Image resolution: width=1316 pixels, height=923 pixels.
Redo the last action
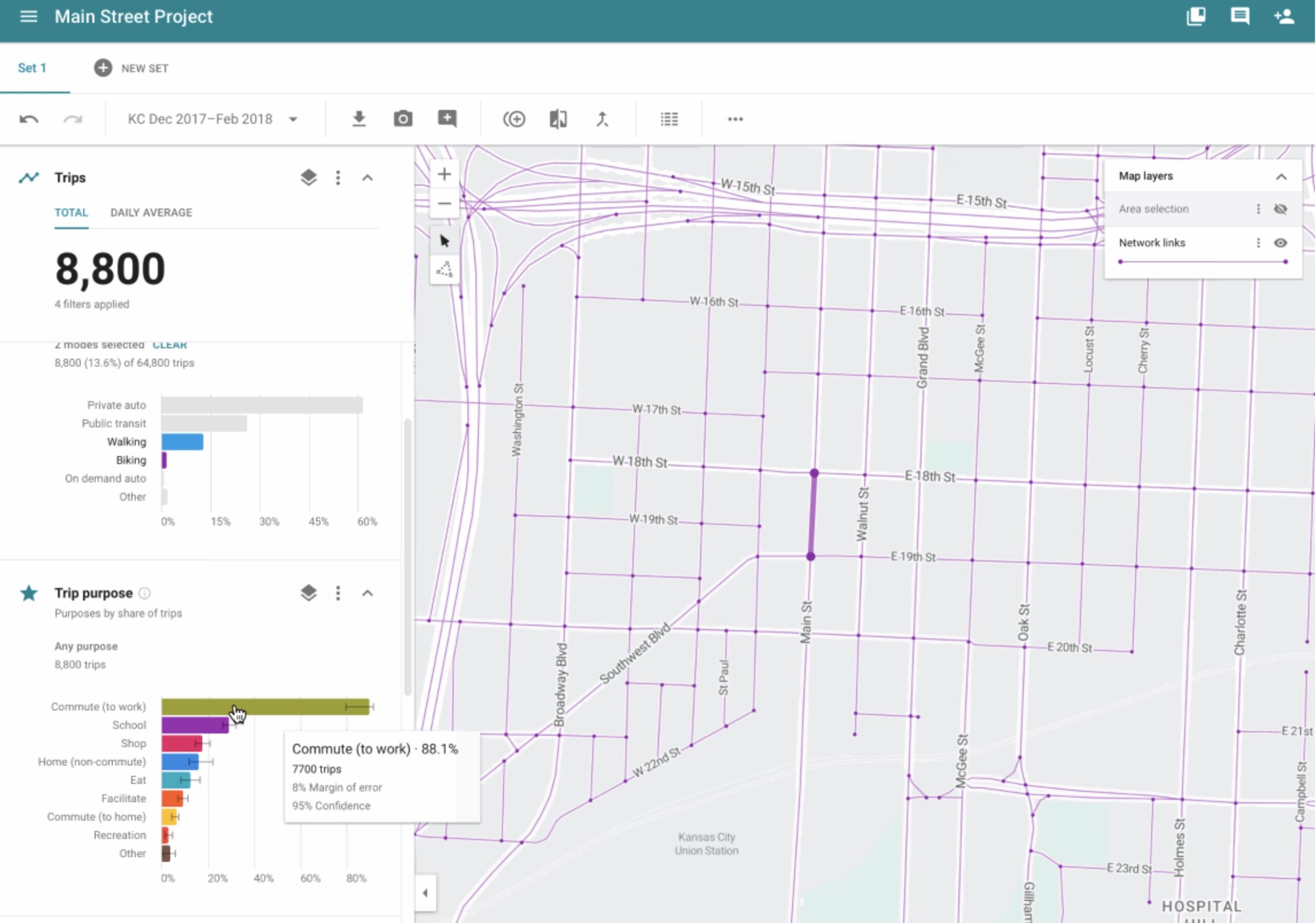(73, 119)
